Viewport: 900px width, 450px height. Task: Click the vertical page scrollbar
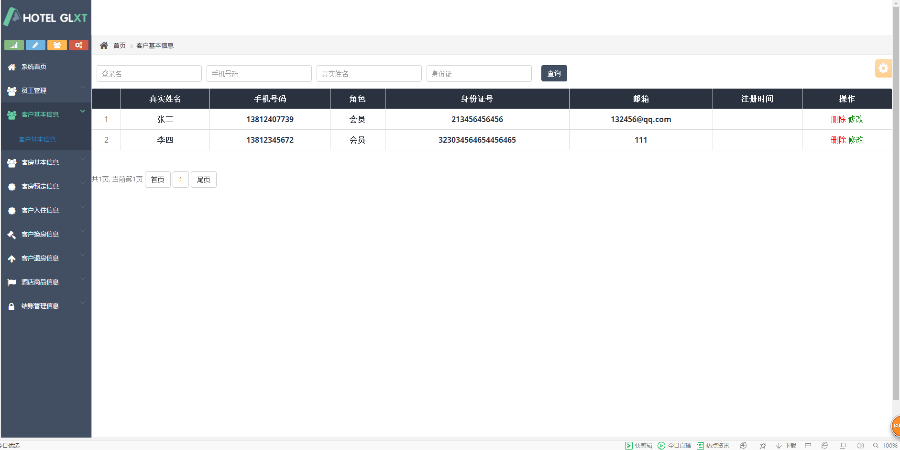coord(896,201)
